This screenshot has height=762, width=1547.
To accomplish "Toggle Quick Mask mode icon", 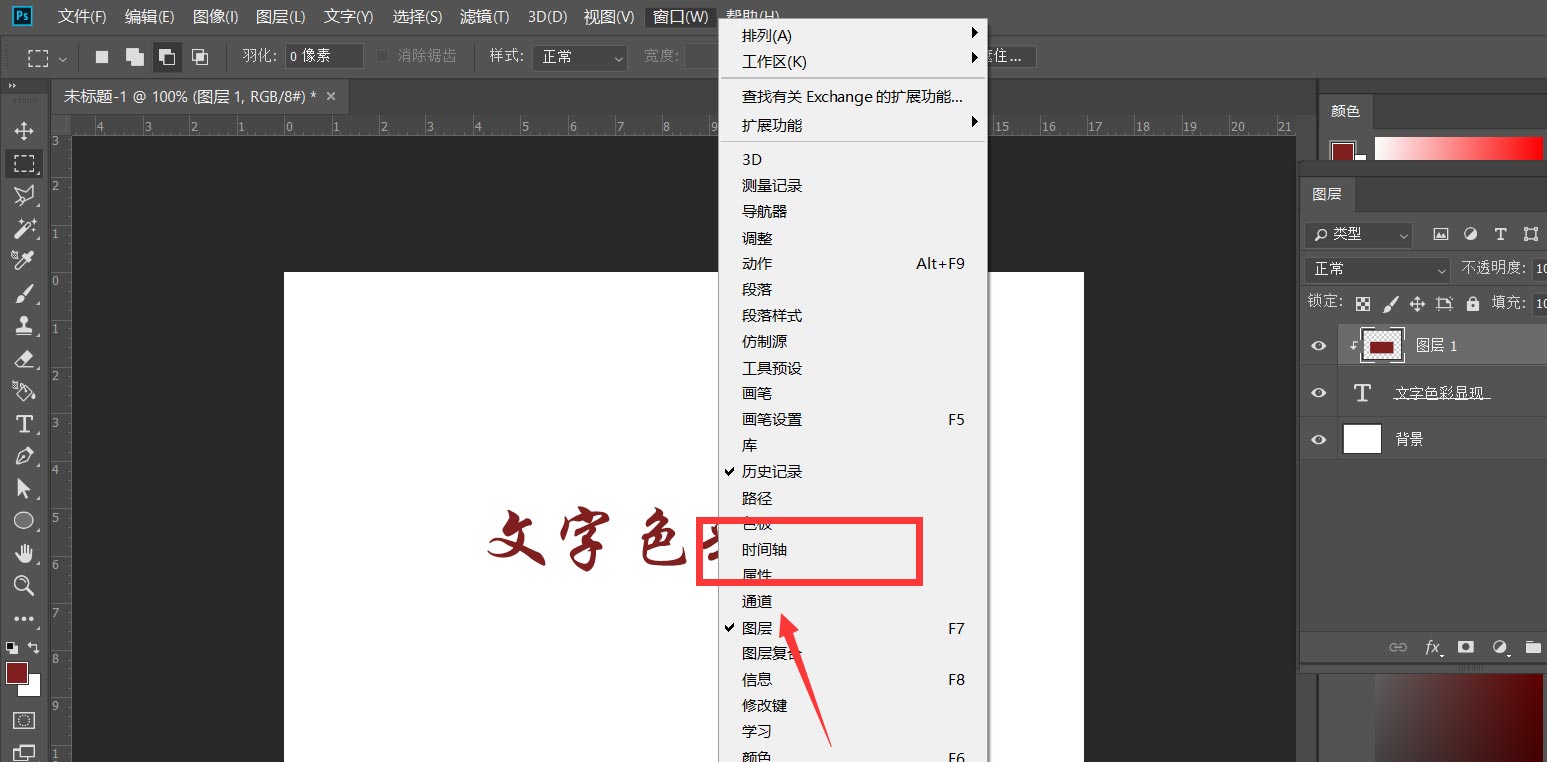I will click(24, 720).
